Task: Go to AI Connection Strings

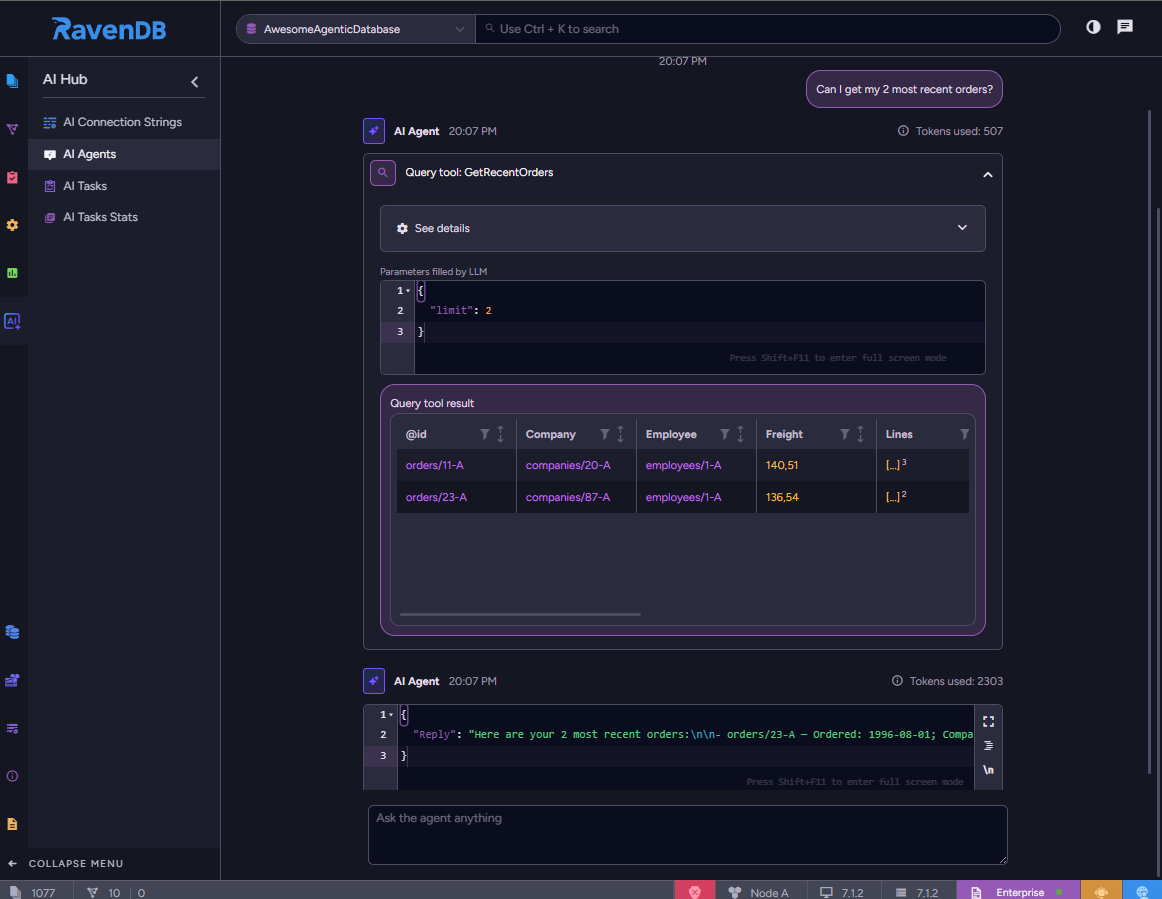Action: pyautogui.click(x=124, y=122)
